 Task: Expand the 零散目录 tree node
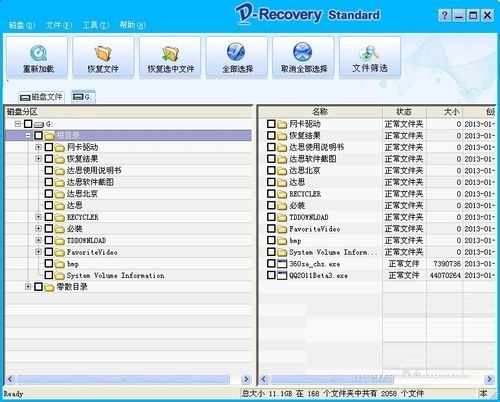click(x=28, y=287)
